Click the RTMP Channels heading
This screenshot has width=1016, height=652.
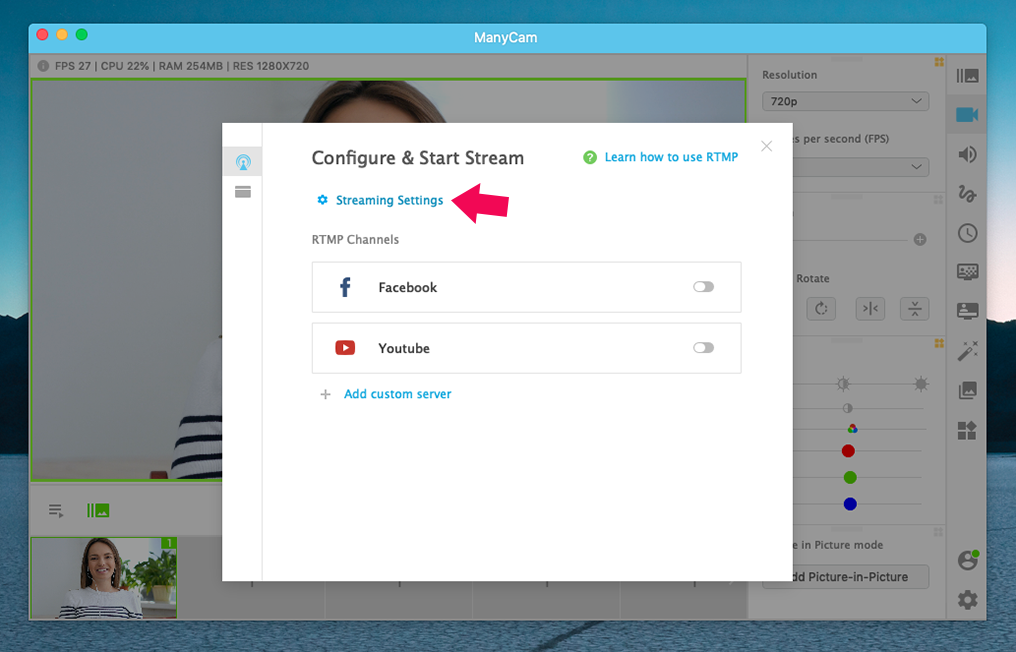click(355, 240)
